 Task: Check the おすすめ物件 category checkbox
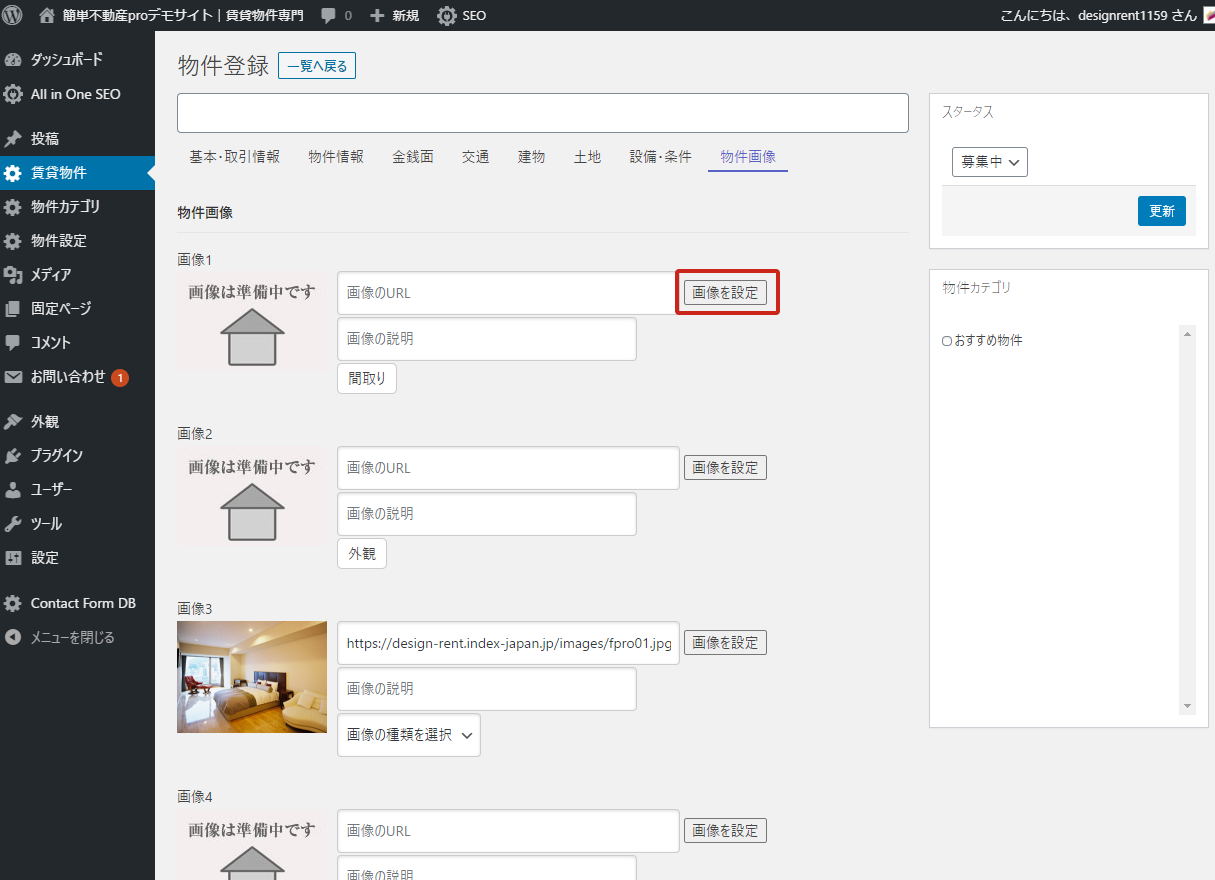point(947,341)
